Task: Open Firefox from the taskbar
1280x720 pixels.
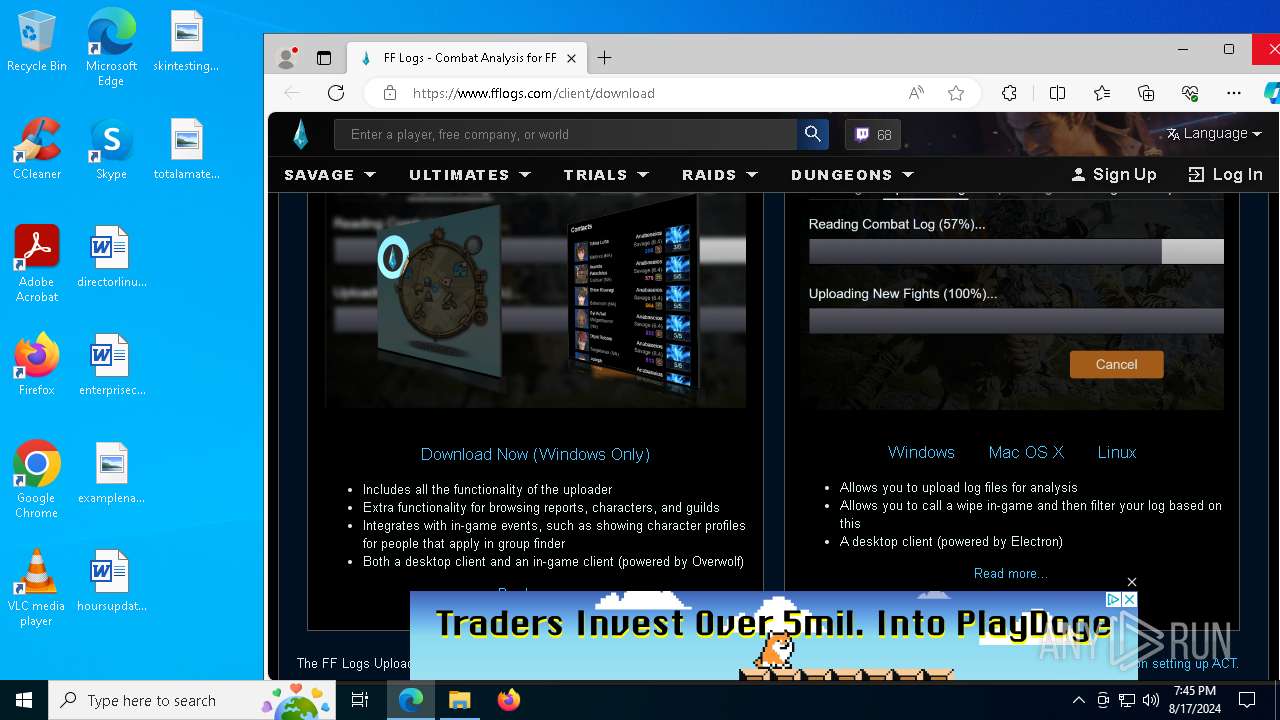Action: pos(508,700)
